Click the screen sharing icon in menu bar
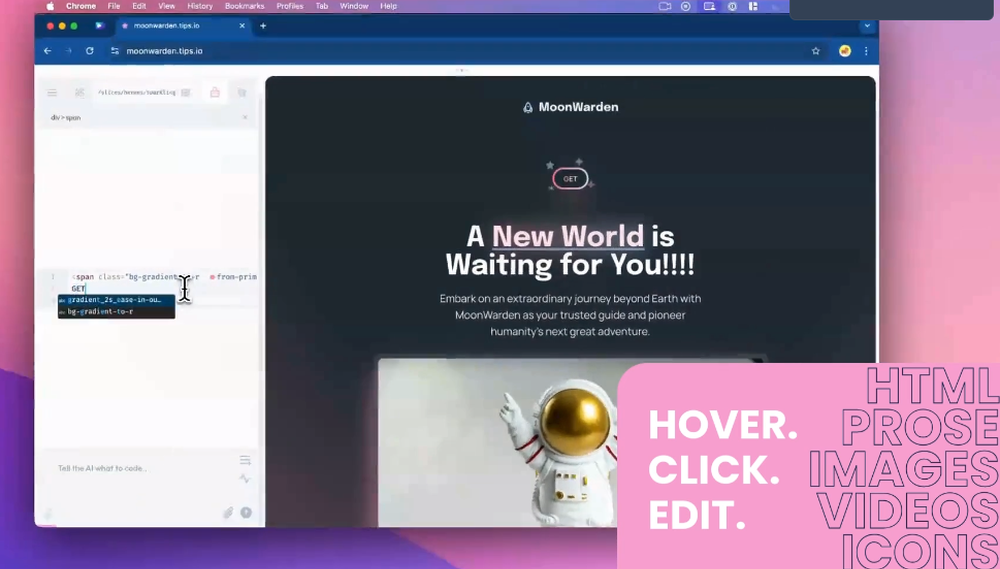 pos(709,6)
